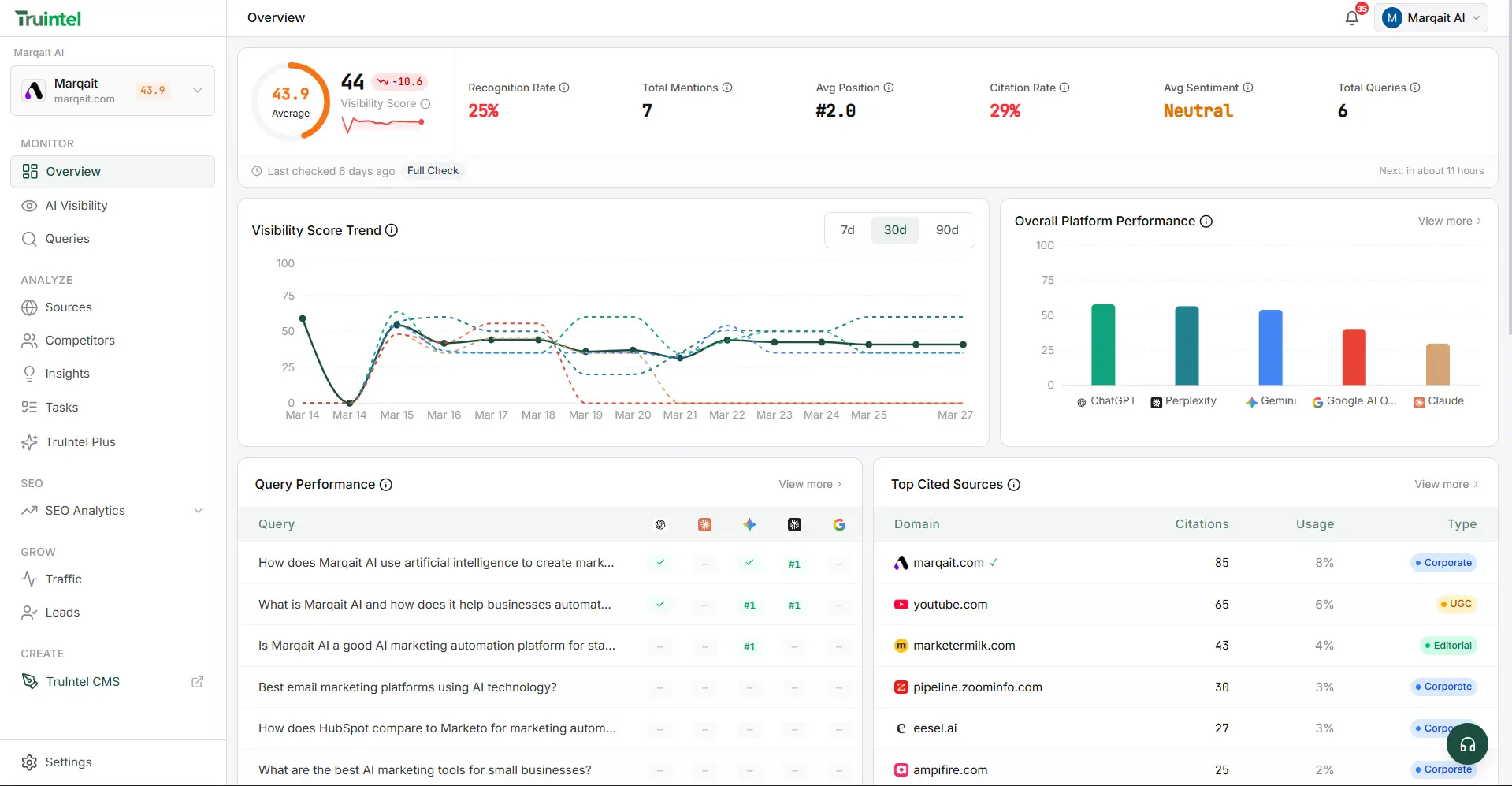Click the AI Visibility eye icon in sidebar

(29, 206)
